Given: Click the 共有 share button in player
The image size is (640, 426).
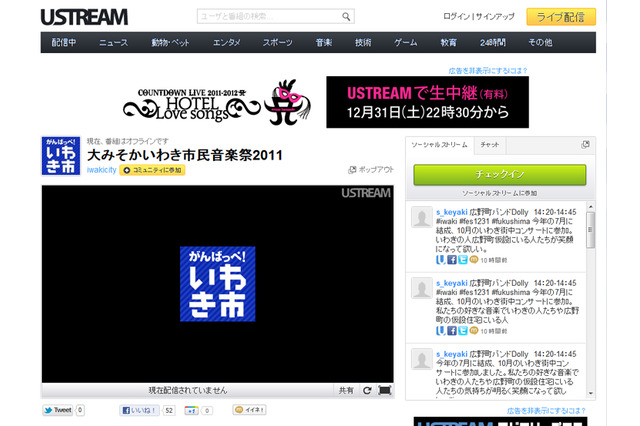Looking at the screenshot, I should pyautogui.click(x=346, y=390).
